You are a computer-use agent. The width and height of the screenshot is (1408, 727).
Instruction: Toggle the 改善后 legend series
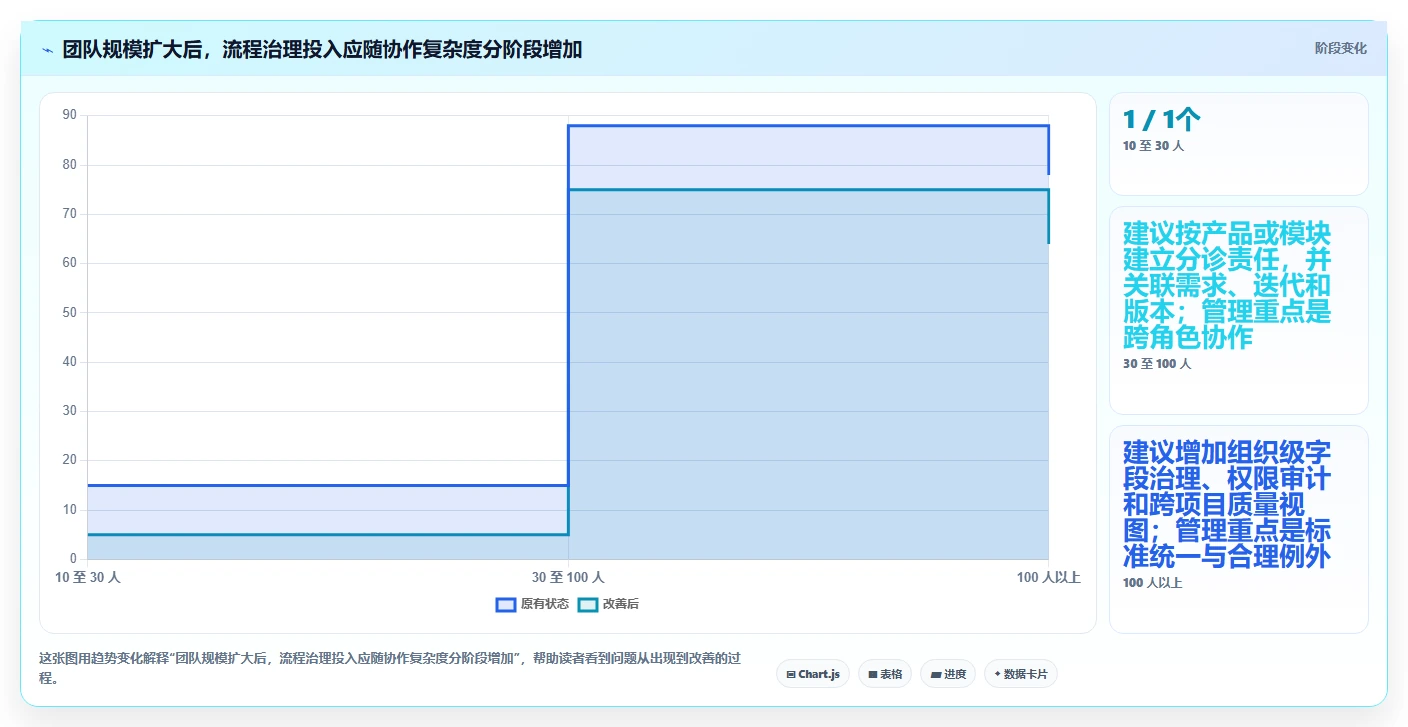(609, 604)
